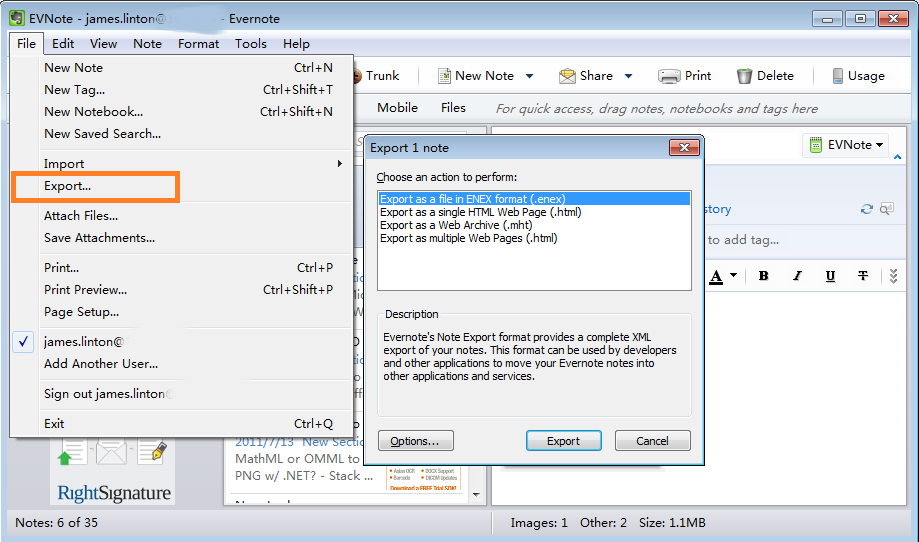Screen dimensions: 919x542
Task: Open the Format menu
Action: tap(198, 43)
